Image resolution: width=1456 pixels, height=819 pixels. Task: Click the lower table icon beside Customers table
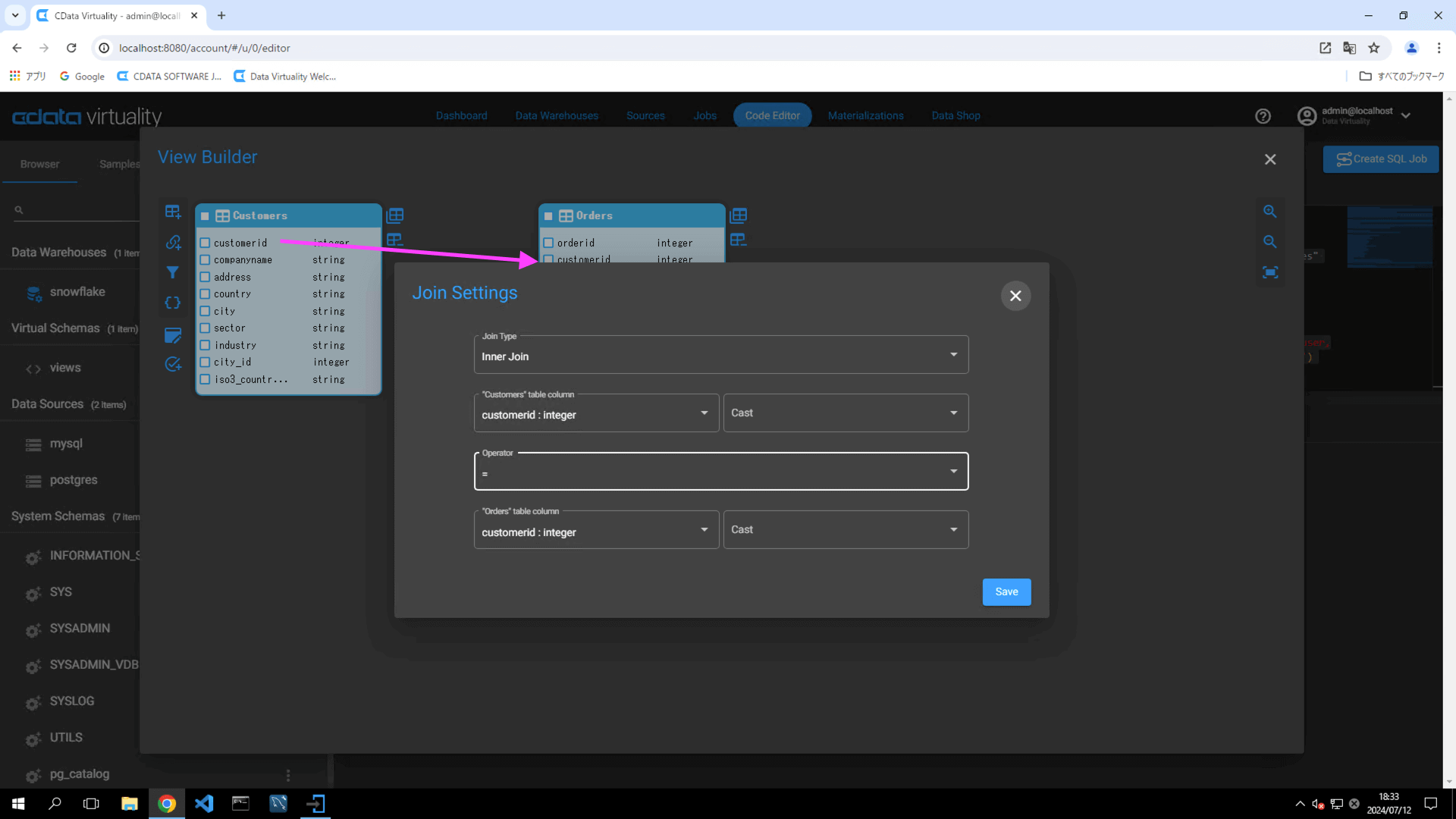pos(395,240)
